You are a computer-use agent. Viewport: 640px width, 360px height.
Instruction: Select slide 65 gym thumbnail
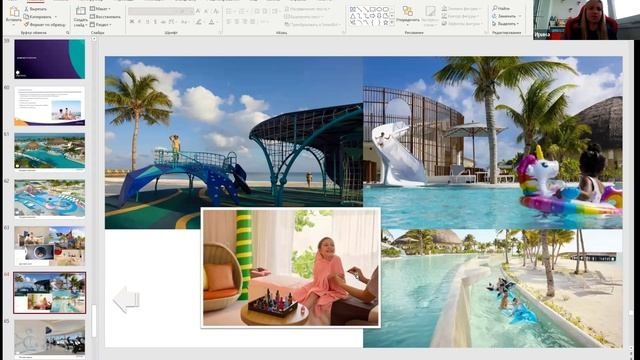coord(50,337)
